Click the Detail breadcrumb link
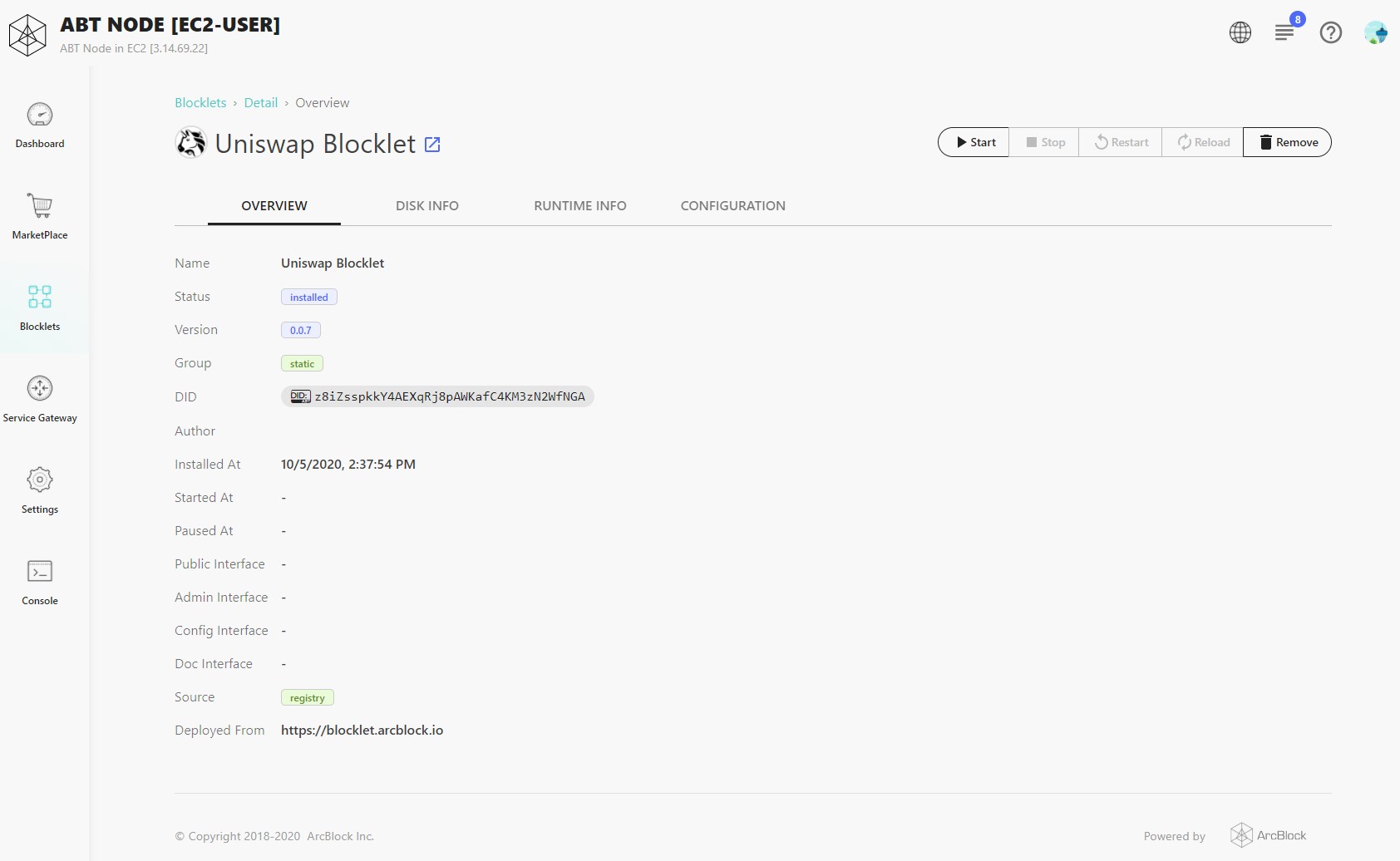1400x861 pixels. 260,103
